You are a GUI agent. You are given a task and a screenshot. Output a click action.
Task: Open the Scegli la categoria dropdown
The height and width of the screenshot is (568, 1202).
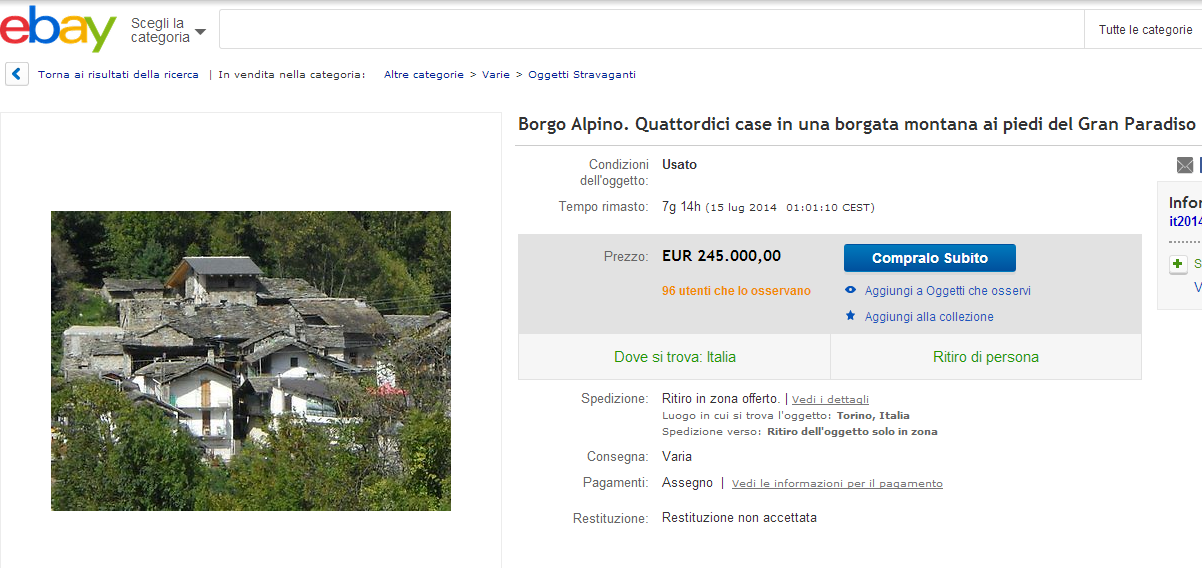pos(168,30)
